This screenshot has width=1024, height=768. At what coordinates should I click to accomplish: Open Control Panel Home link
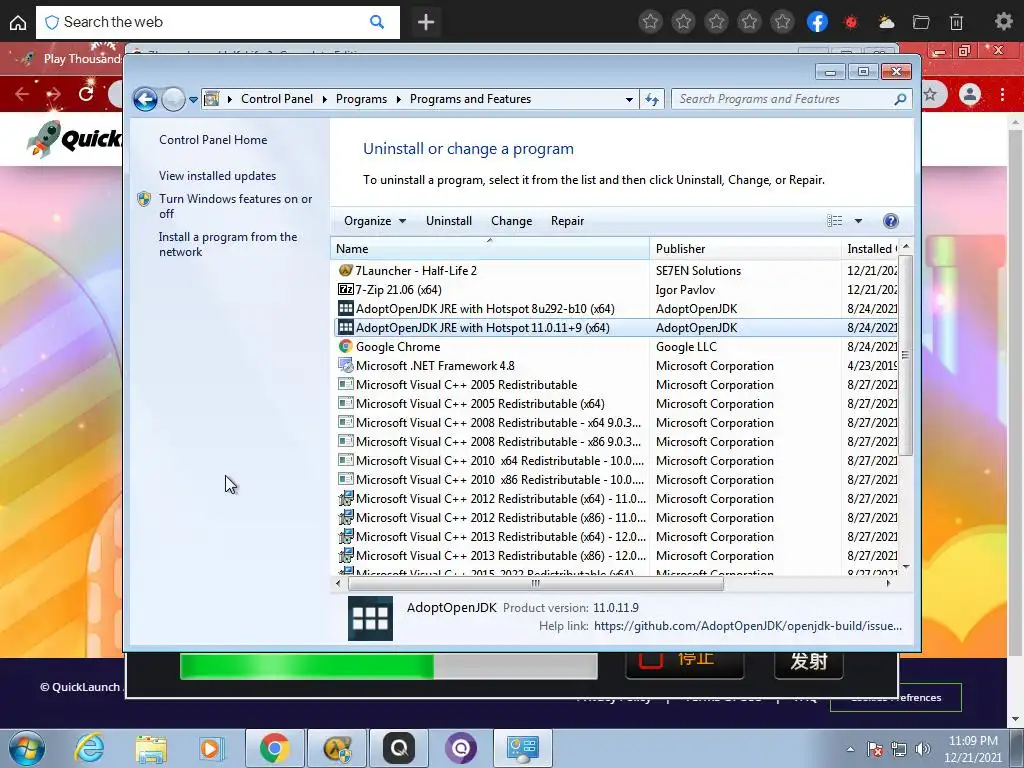coord(213,140)
